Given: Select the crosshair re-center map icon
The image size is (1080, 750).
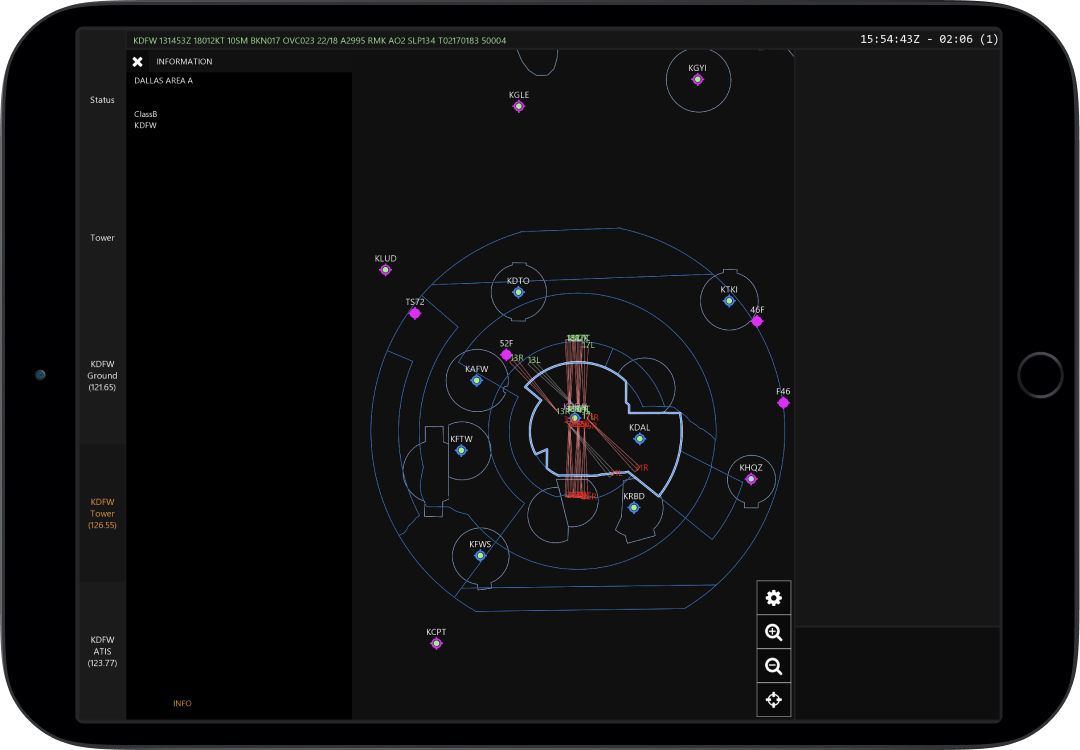Looking at the screenshot, I should click(x=774, y=699).
